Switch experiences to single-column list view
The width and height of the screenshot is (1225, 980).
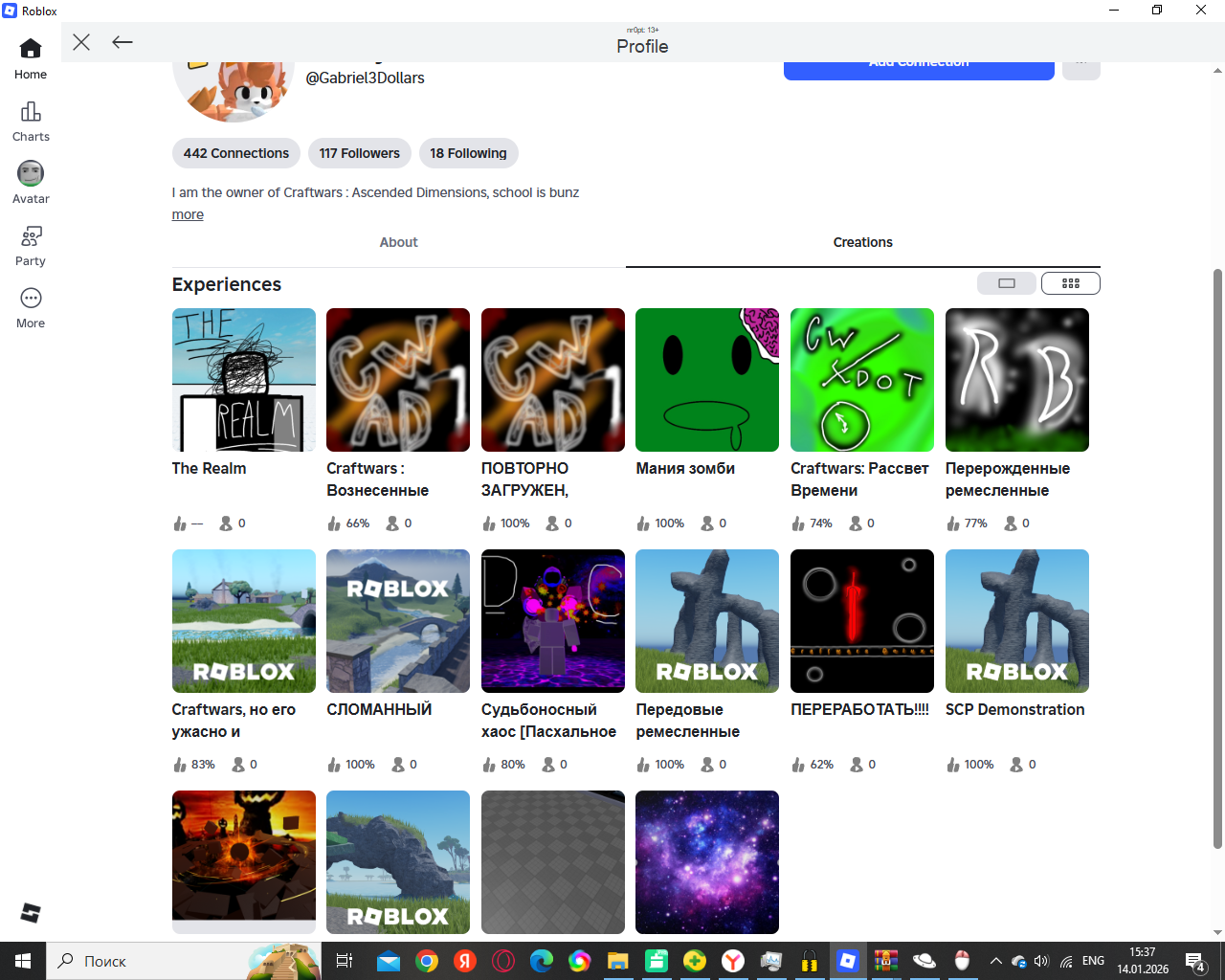(1007, 283)
